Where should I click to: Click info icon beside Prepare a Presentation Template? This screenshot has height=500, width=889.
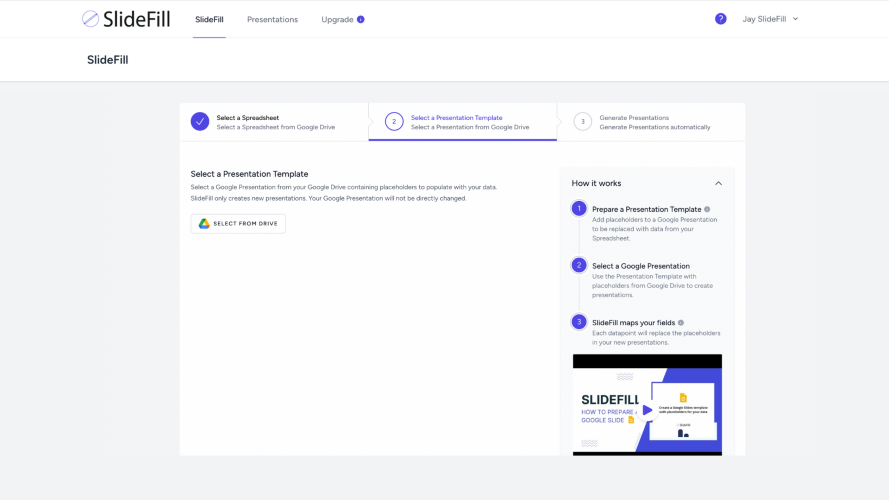coord(707,209)
